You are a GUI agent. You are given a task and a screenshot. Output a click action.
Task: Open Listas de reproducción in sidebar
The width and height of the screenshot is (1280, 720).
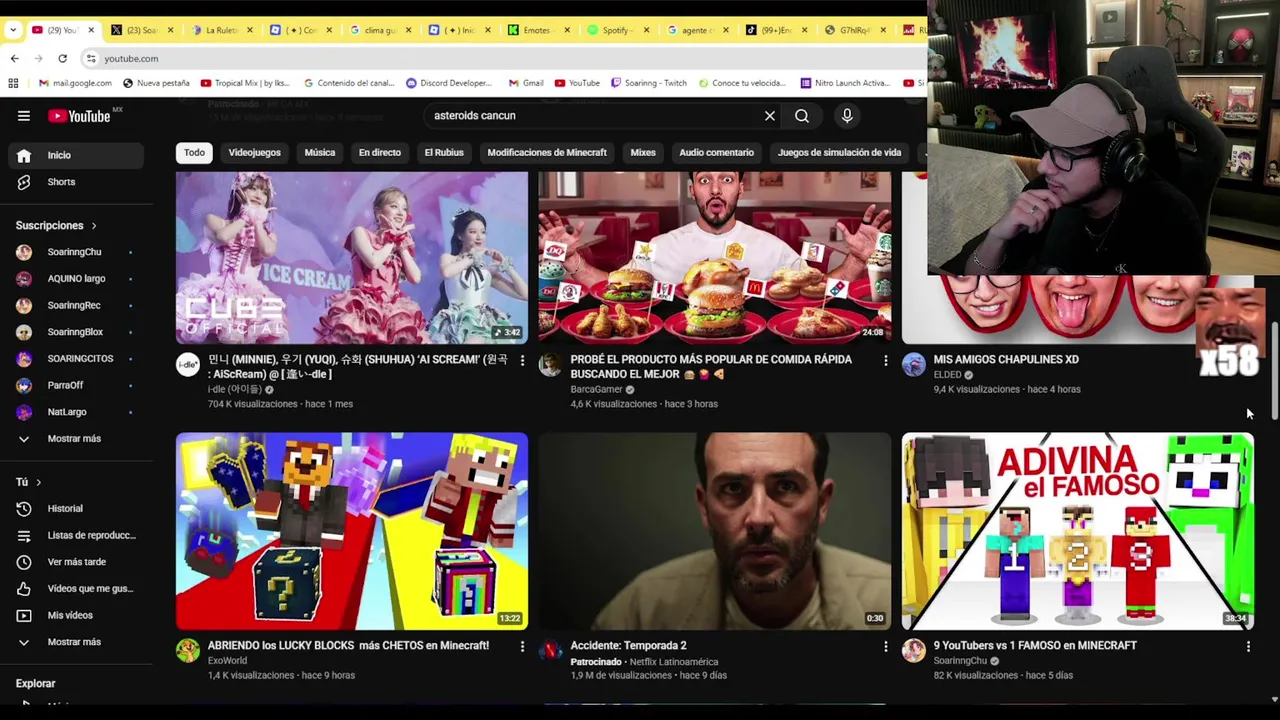coord(76,535)
